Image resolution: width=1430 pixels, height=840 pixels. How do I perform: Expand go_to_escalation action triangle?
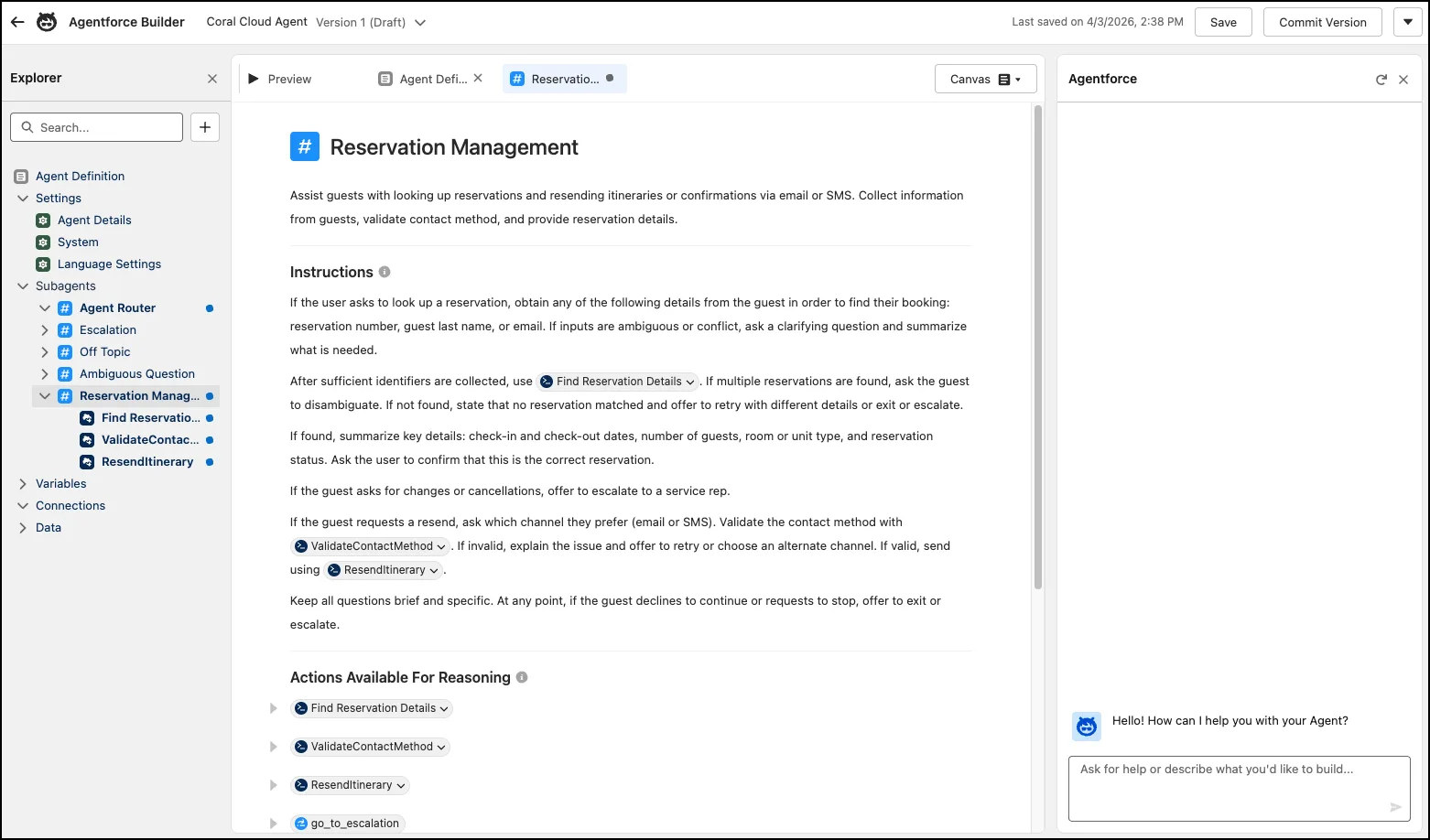[x=273, y=824]
